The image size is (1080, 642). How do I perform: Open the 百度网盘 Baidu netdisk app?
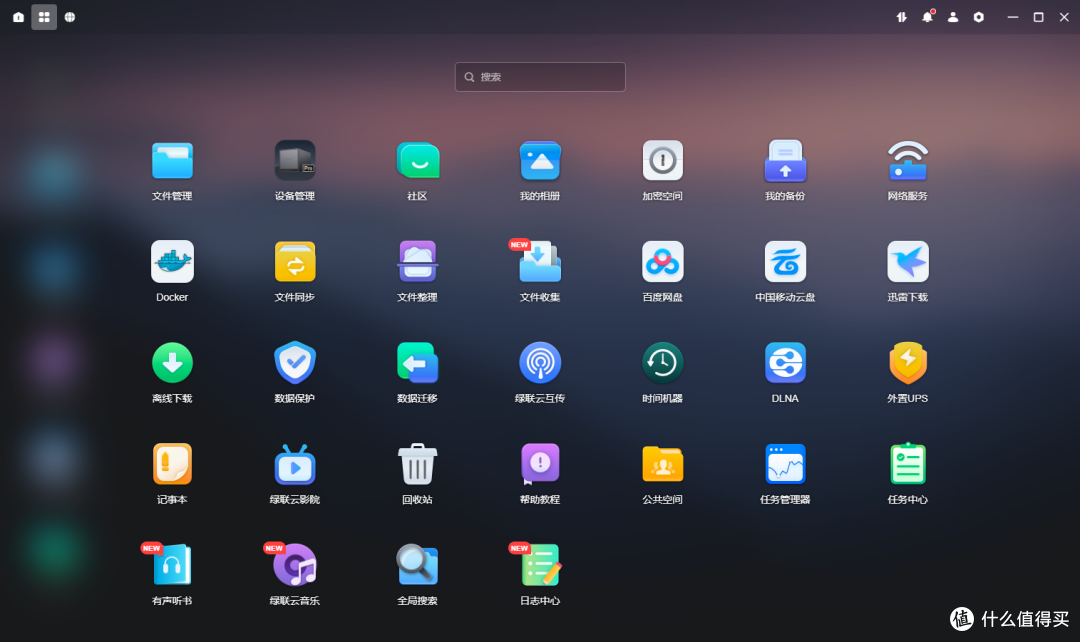(x=663, y=262)
